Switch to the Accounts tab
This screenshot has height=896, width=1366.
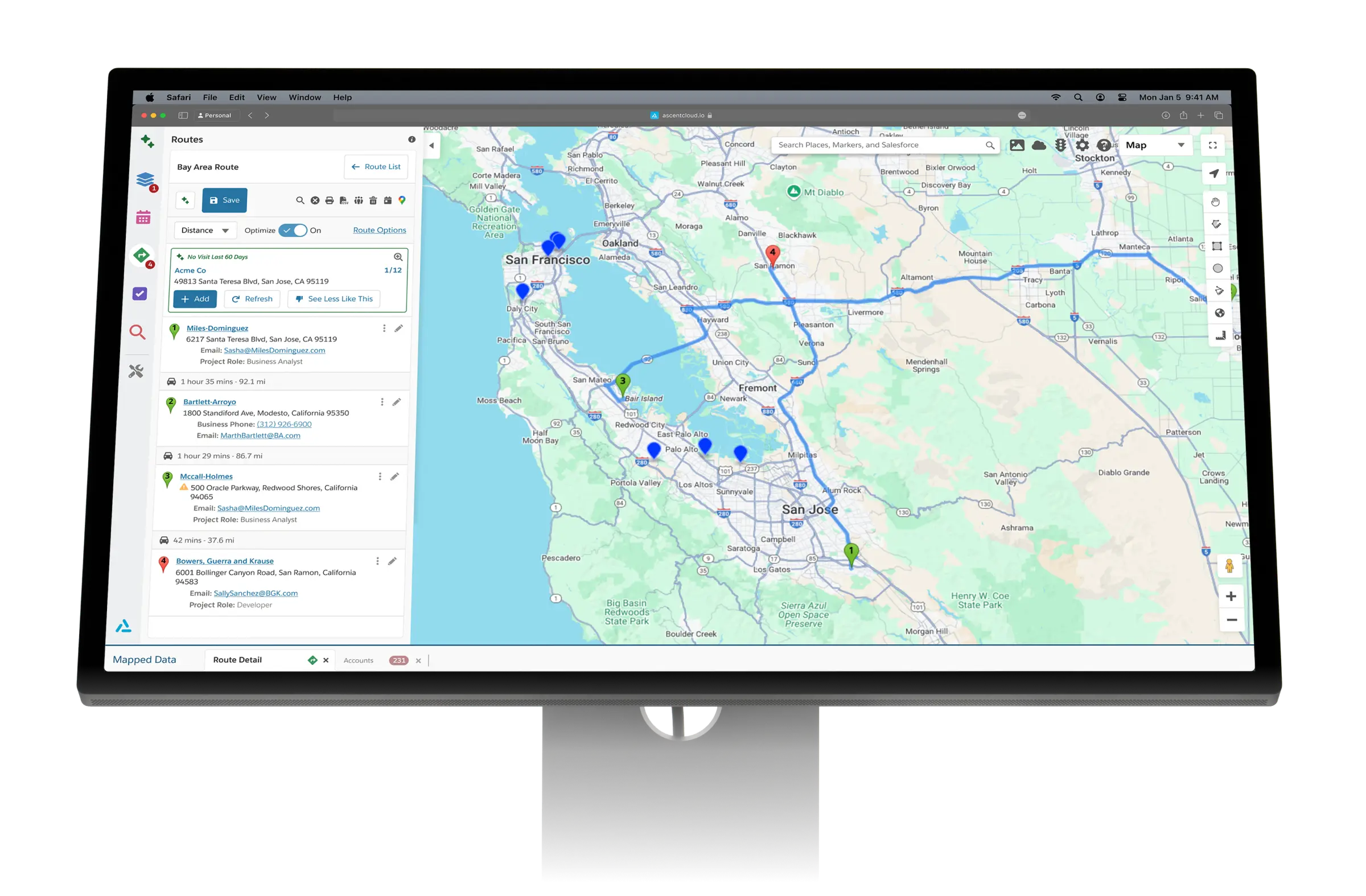click(x=359, y=661)
